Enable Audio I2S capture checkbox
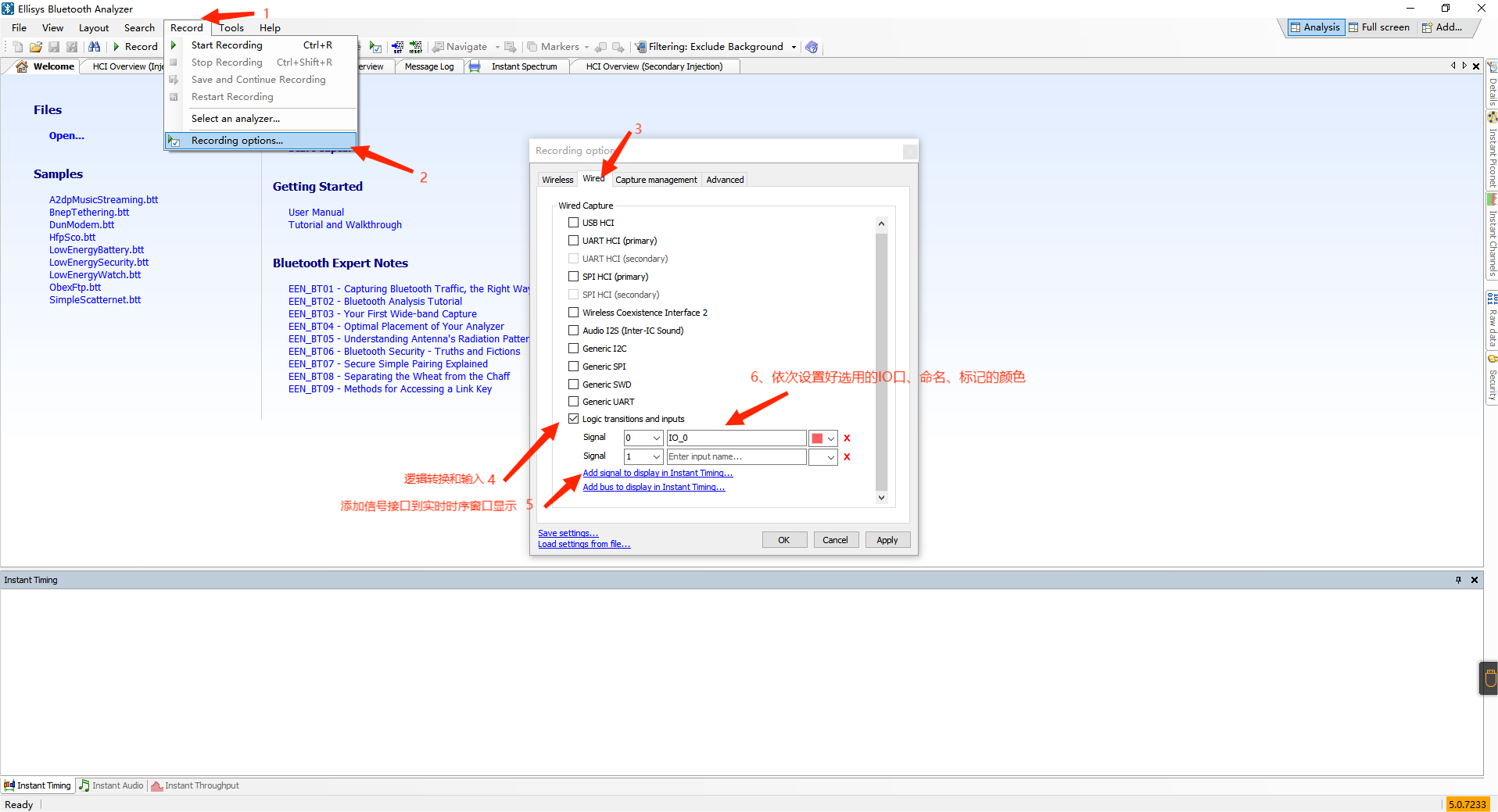The height and width of the screenshot is (812, 1498). coord(573,331)
